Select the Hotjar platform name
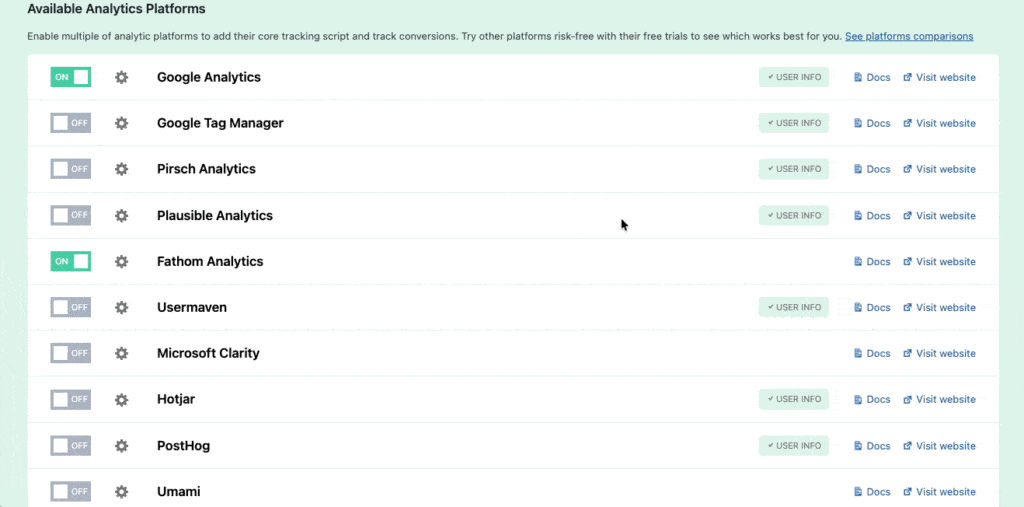 [x=176, y=399]
